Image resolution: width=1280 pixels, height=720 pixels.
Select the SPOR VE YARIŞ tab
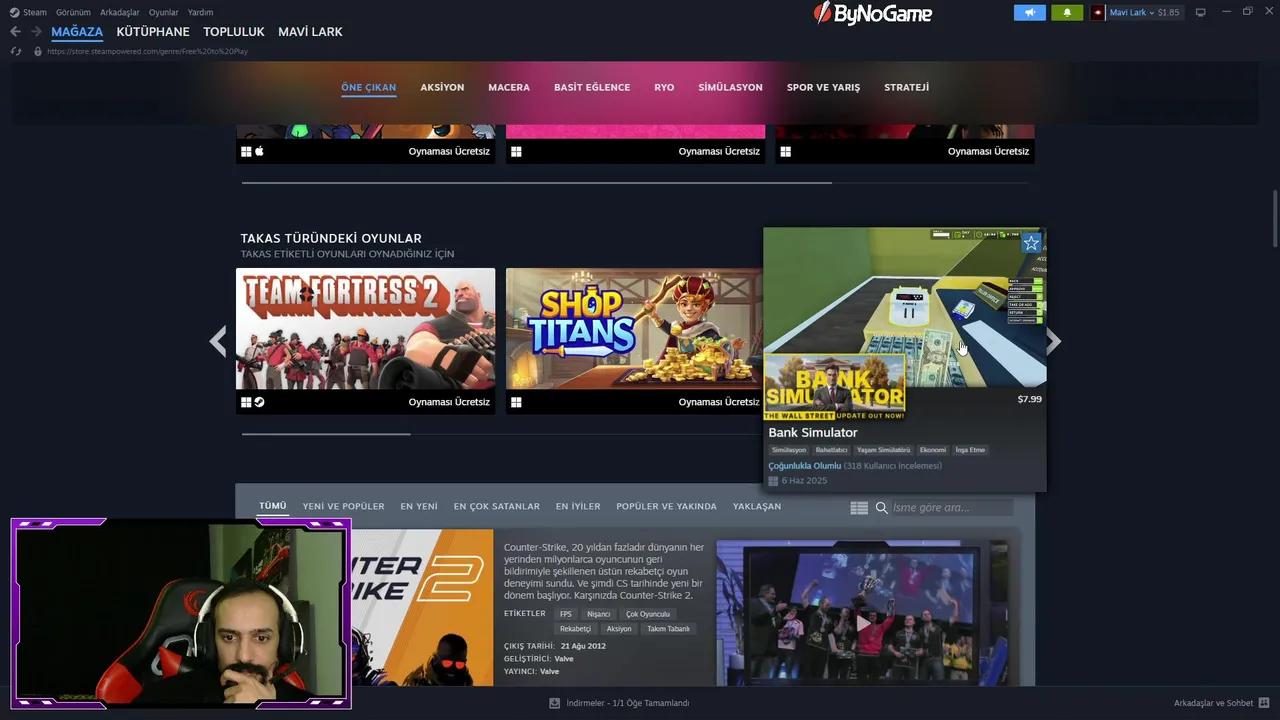[x=823, y=87]
